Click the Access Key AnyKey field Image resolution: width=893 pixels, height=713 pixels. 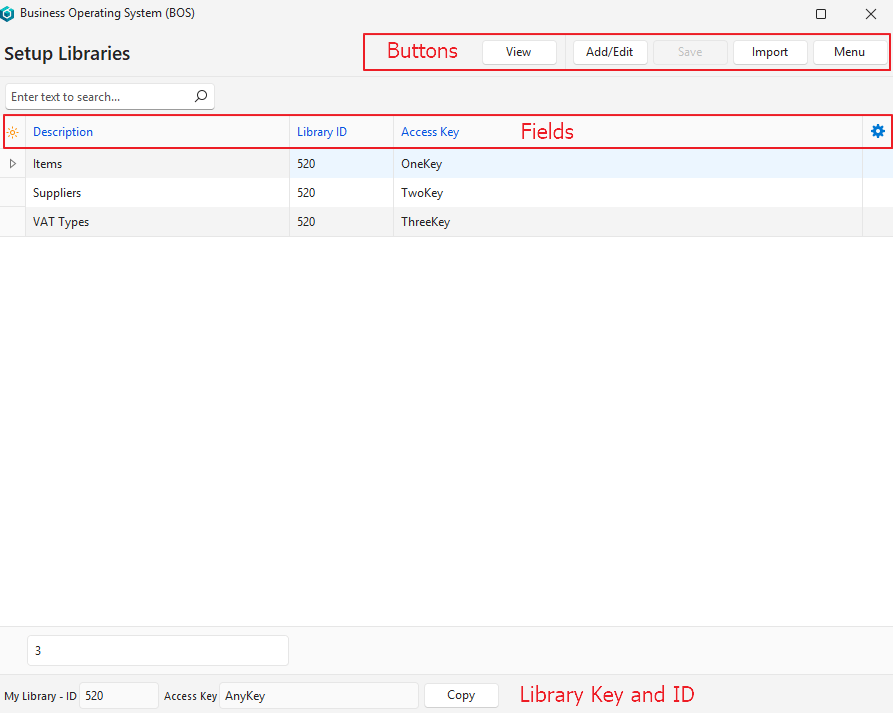[318, 696]
